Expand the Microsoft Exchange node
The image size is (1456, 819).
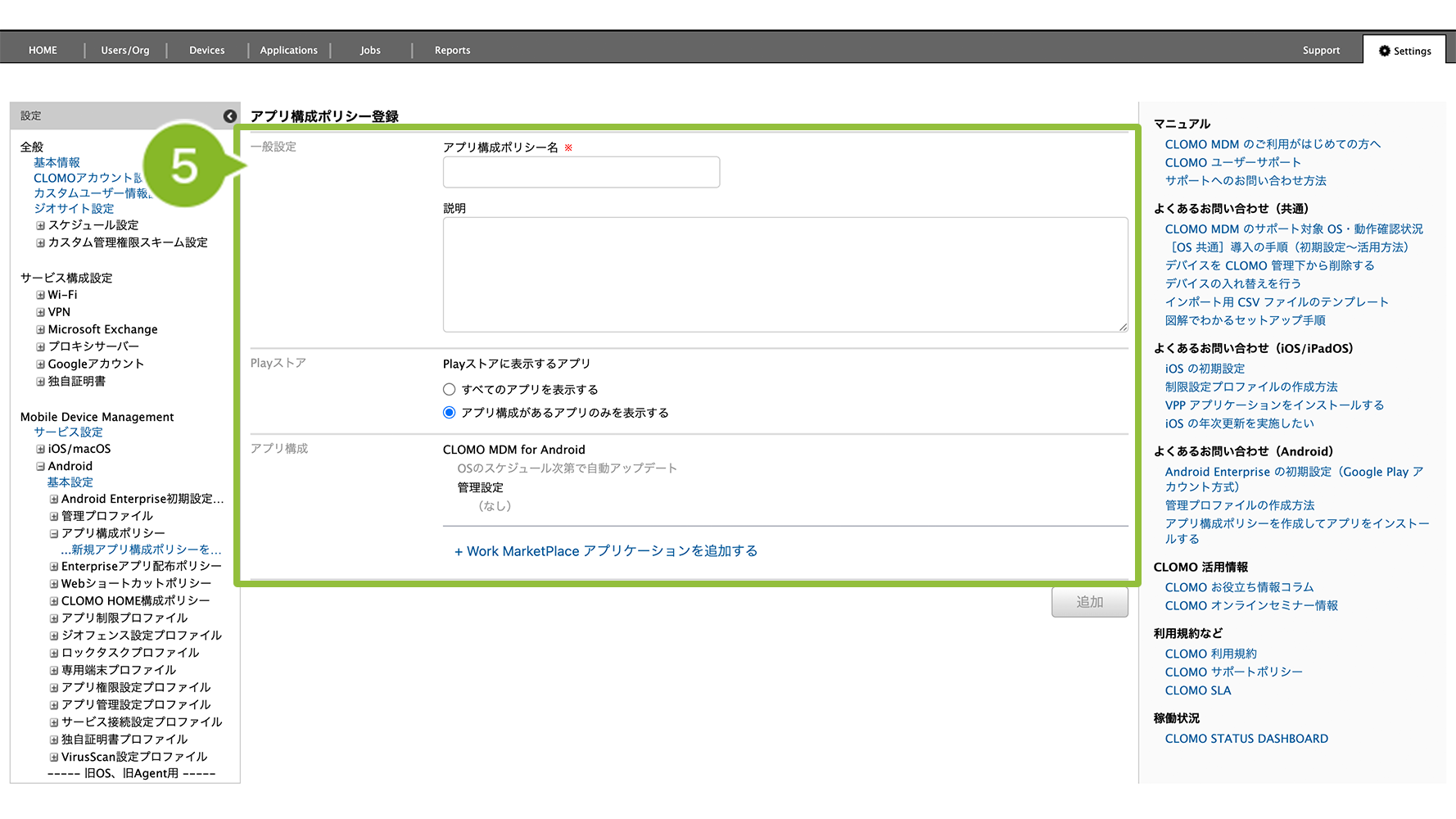(x=40, y=329)
